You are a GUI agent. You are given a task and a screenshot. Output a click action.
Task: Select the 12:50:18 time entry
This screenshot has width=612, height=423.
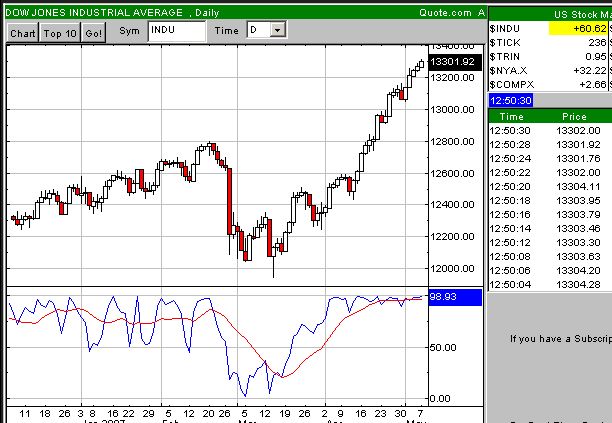[x=510, y=201]
